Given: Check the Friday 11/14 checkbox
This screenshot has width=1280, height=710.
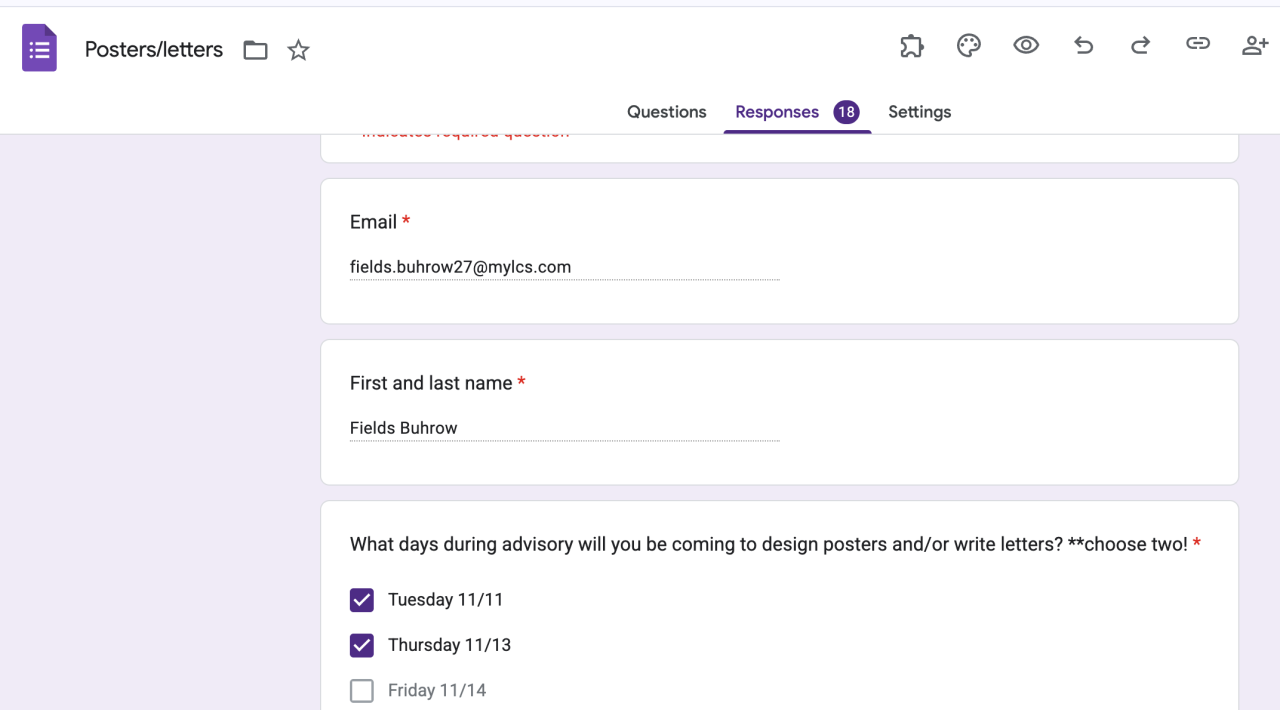Looking at the screenshot, I should pyautogui.click(x=362, y=690).
